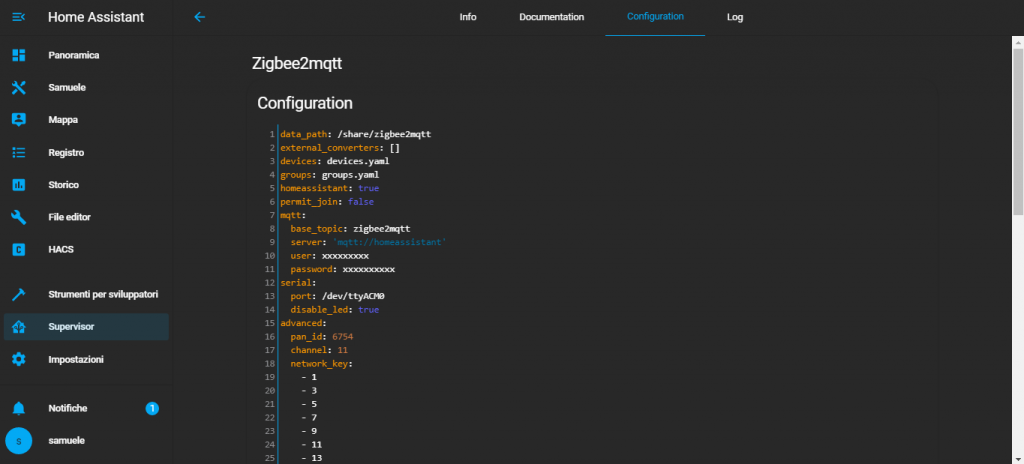
Task: Click the server mqtt://homeassistant value
Action: click(x=389, y=242)
